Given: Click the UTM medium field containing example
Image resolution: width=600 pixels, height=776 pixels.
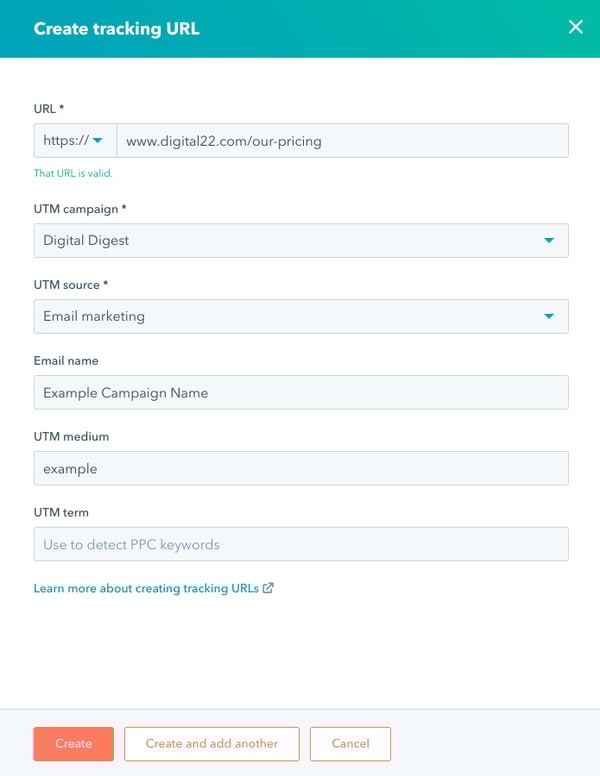Looking at the screenshot, I should pyautogui.click(x=300, y=468).
